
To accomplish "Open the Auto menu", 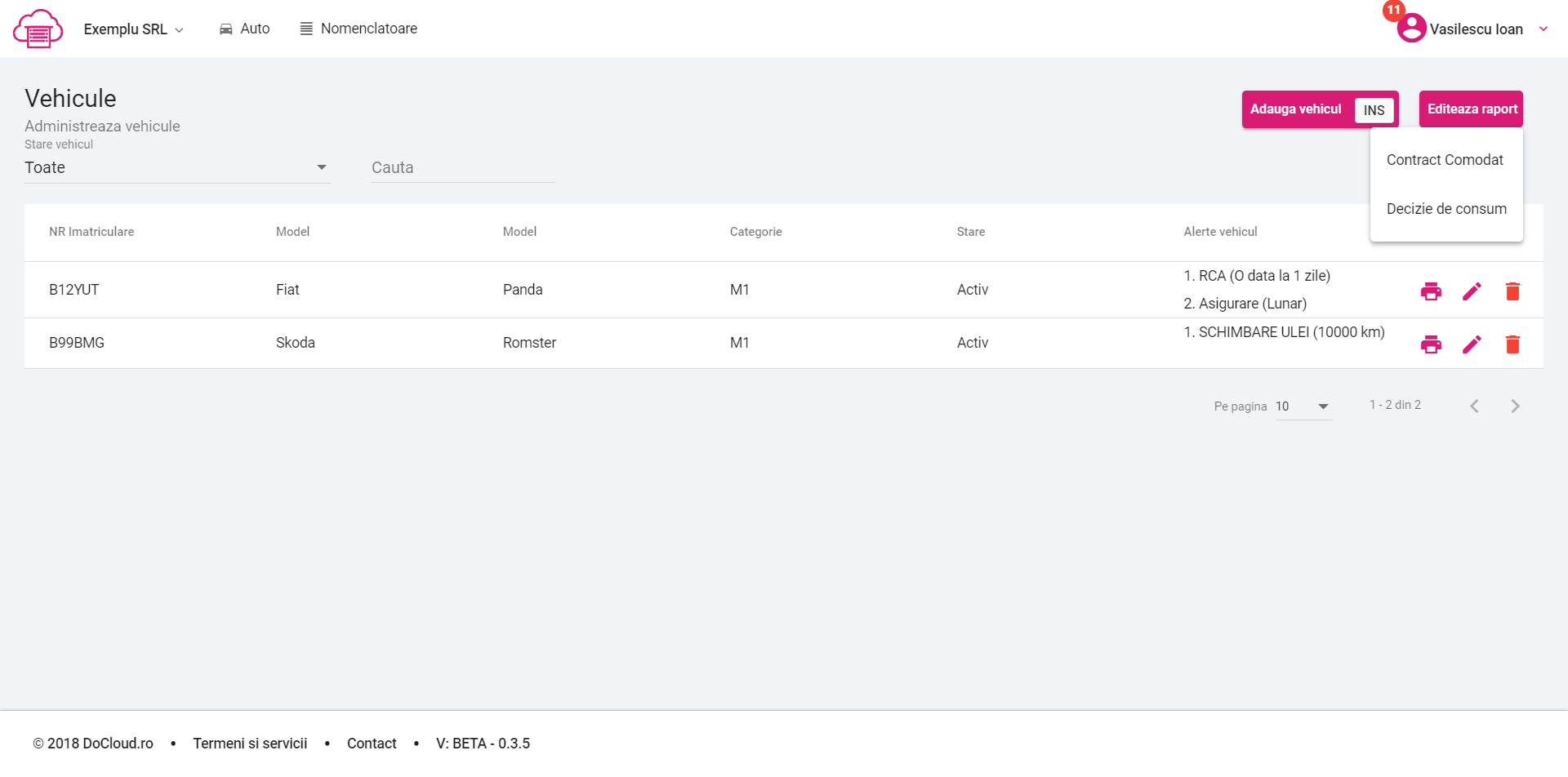I will click(244, 29).
